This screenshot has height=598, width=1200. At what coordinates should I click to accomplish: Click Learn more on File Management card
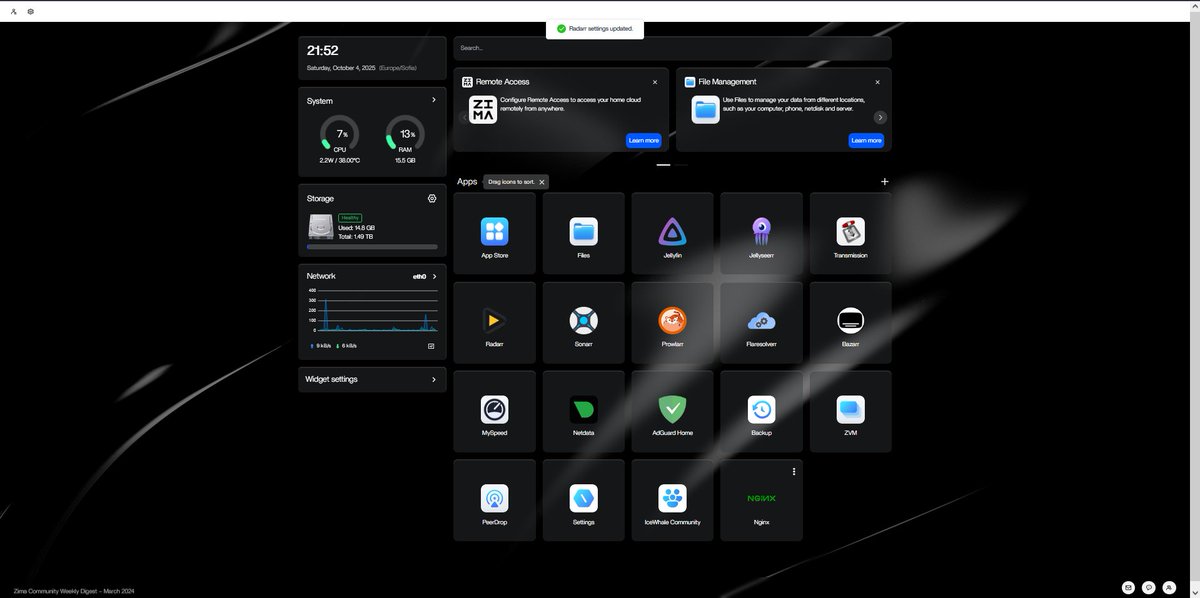[866, 141]
